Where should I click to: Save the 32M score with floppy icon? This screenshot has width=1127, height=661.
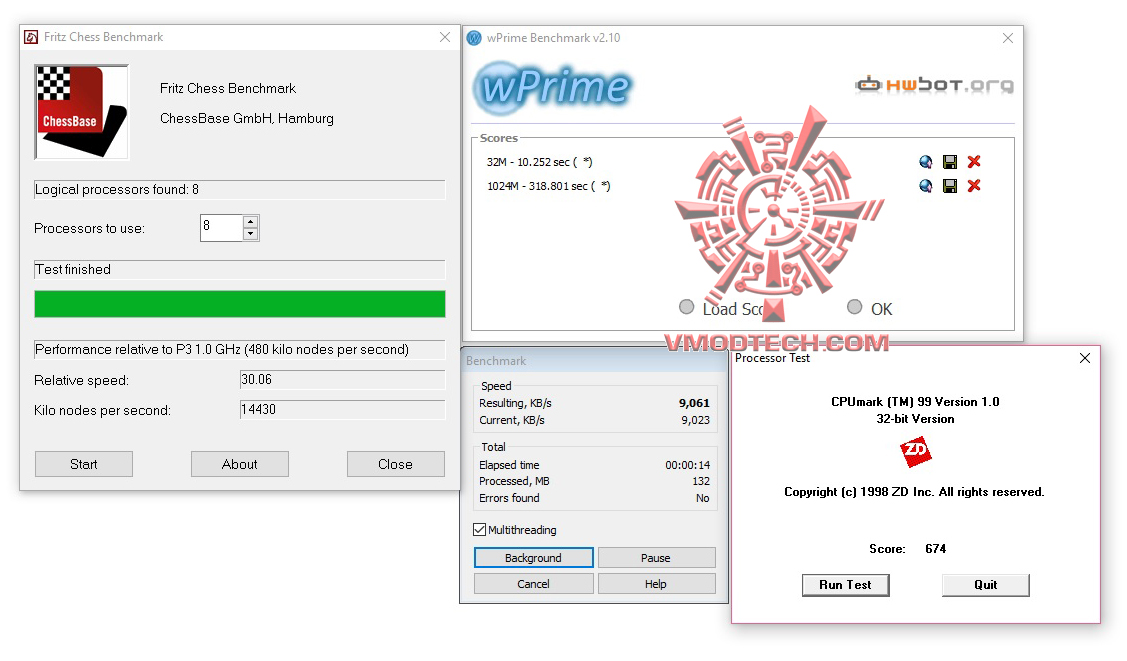(x=949, y=162)
